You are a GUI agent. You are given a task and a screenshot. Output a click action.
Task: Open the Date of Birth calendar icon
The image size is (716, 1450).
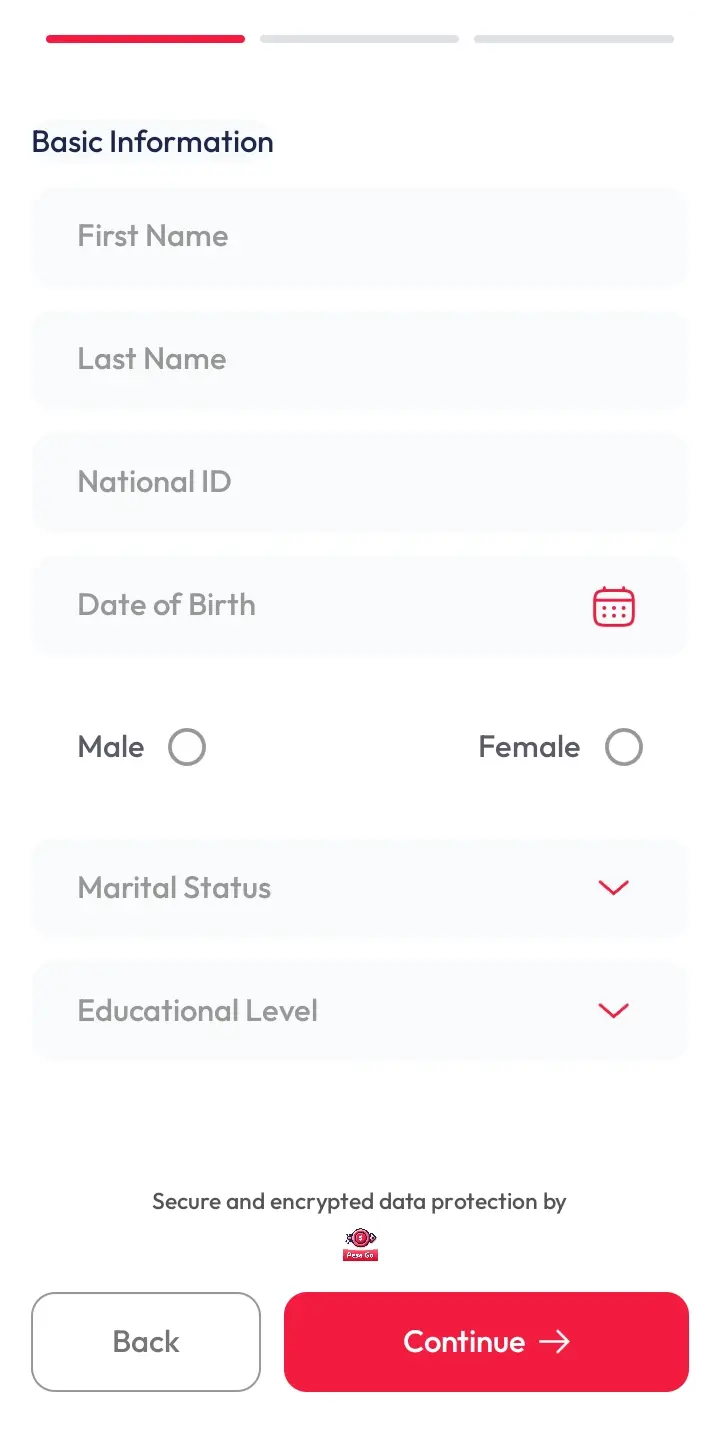(x=613, y=607)
